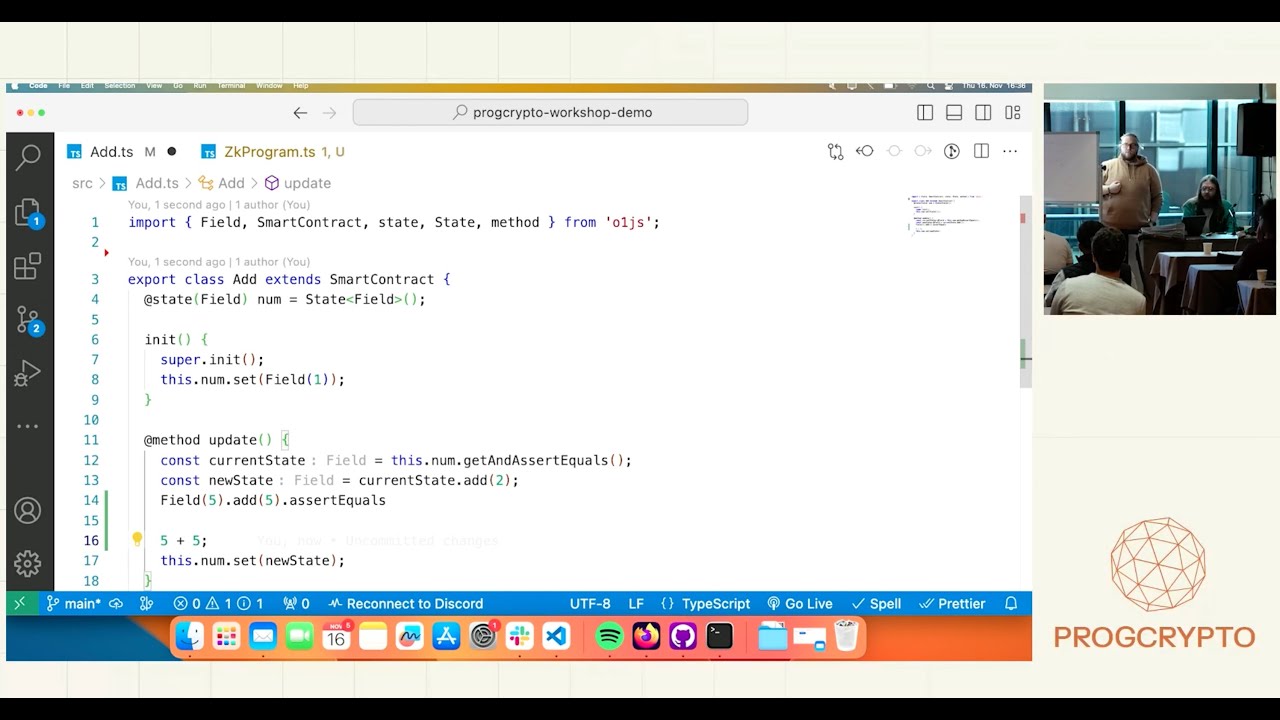The width and height of the screenshot is (1280, 720).
Task: Toggle the primary sidebar layout button
Action: [925, 113]
